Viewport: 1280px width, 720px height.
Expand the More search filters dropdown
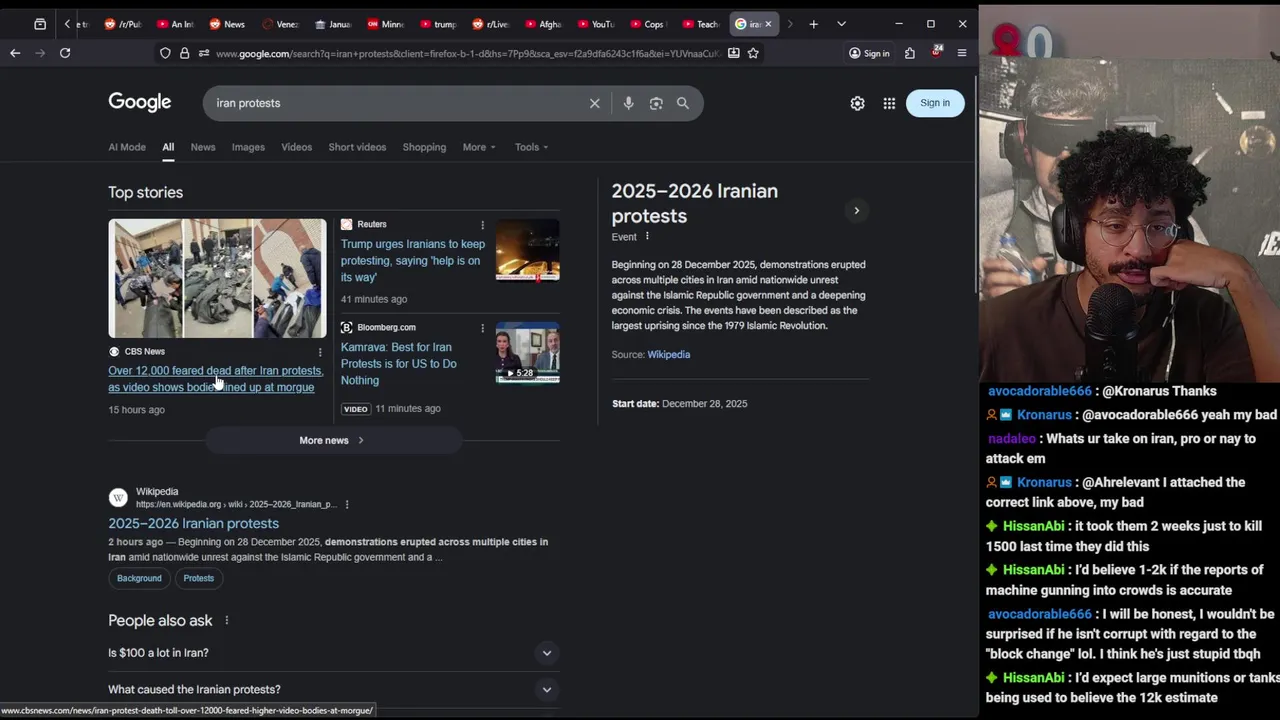pyautogui.click(x=479, y=147)
